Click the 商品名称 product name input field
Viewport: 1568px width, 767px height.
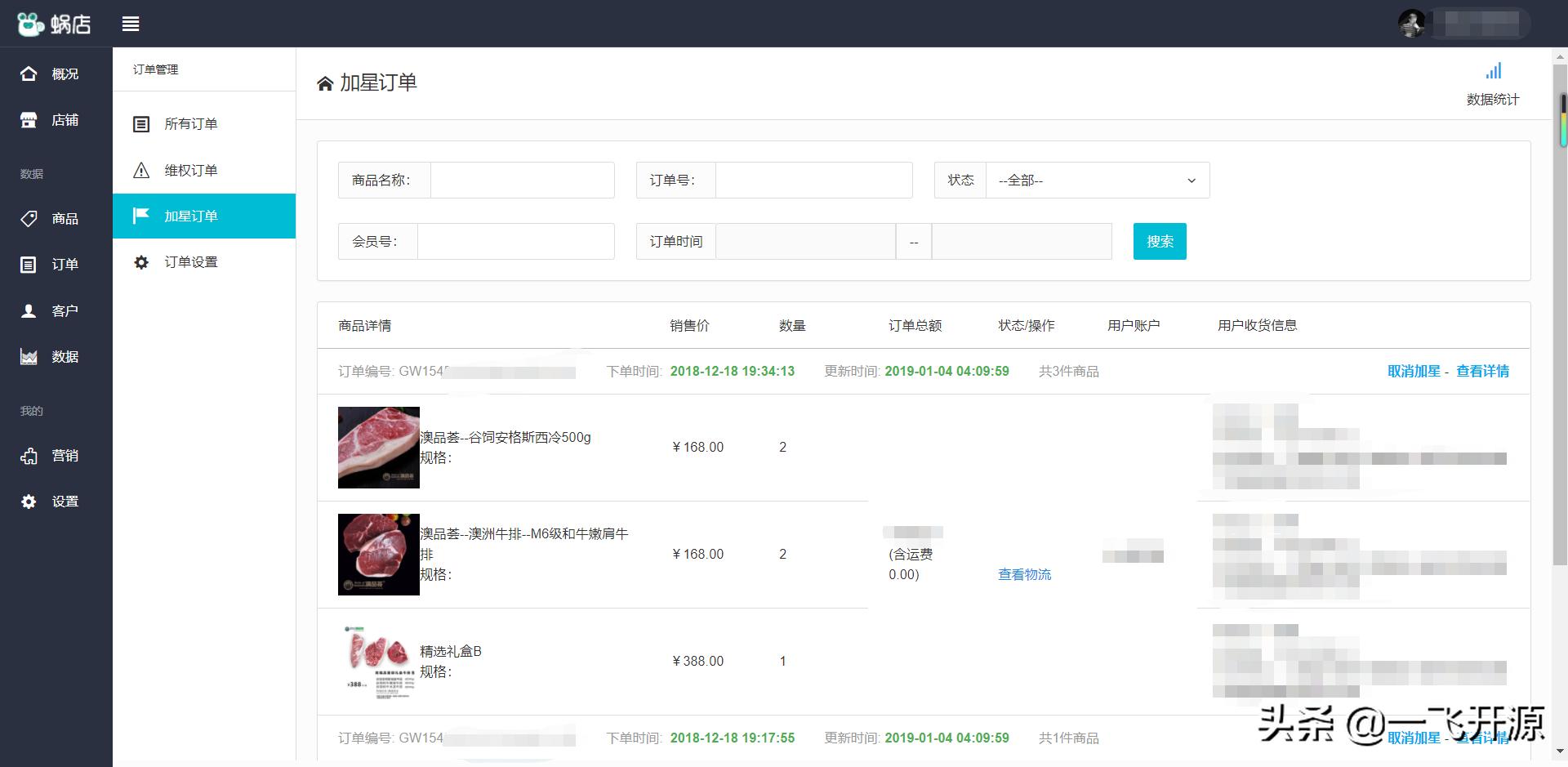coord(522,180)
